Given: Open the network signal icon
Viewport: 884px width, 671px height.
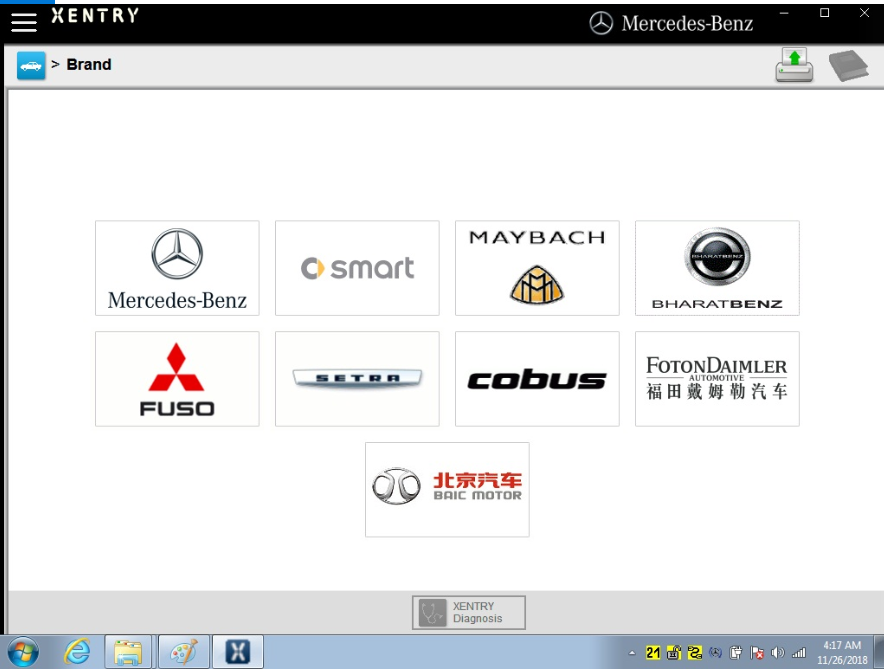Looking at the screenshot, I should click(x=798, y=653).
